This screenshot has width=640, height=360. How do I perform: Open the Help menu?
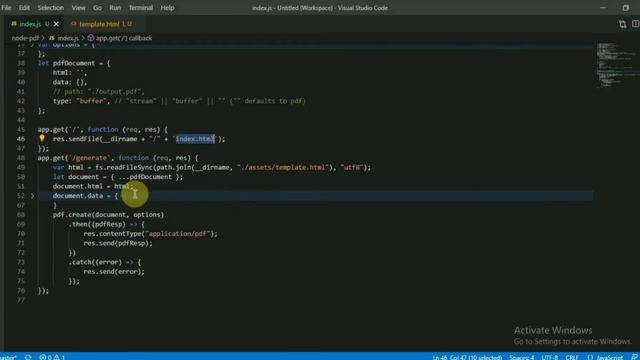point(167,8)
